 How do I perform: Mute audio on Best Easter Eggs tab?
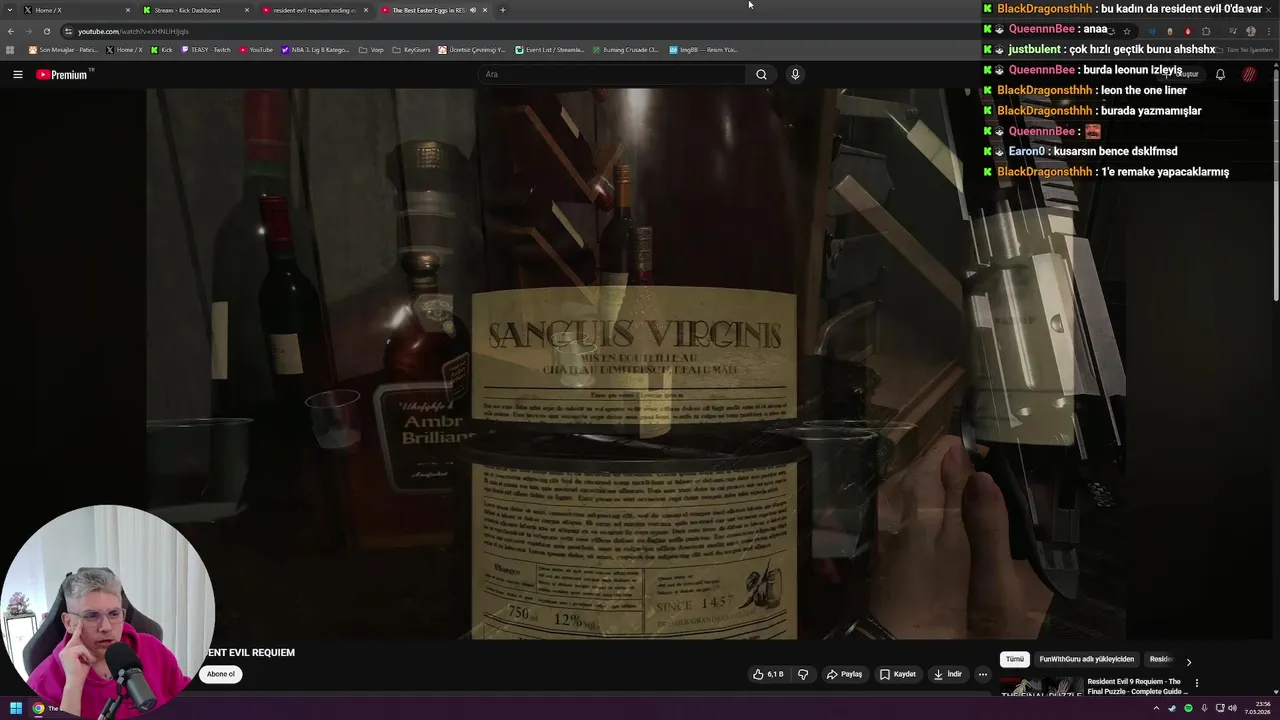point(472,10)
